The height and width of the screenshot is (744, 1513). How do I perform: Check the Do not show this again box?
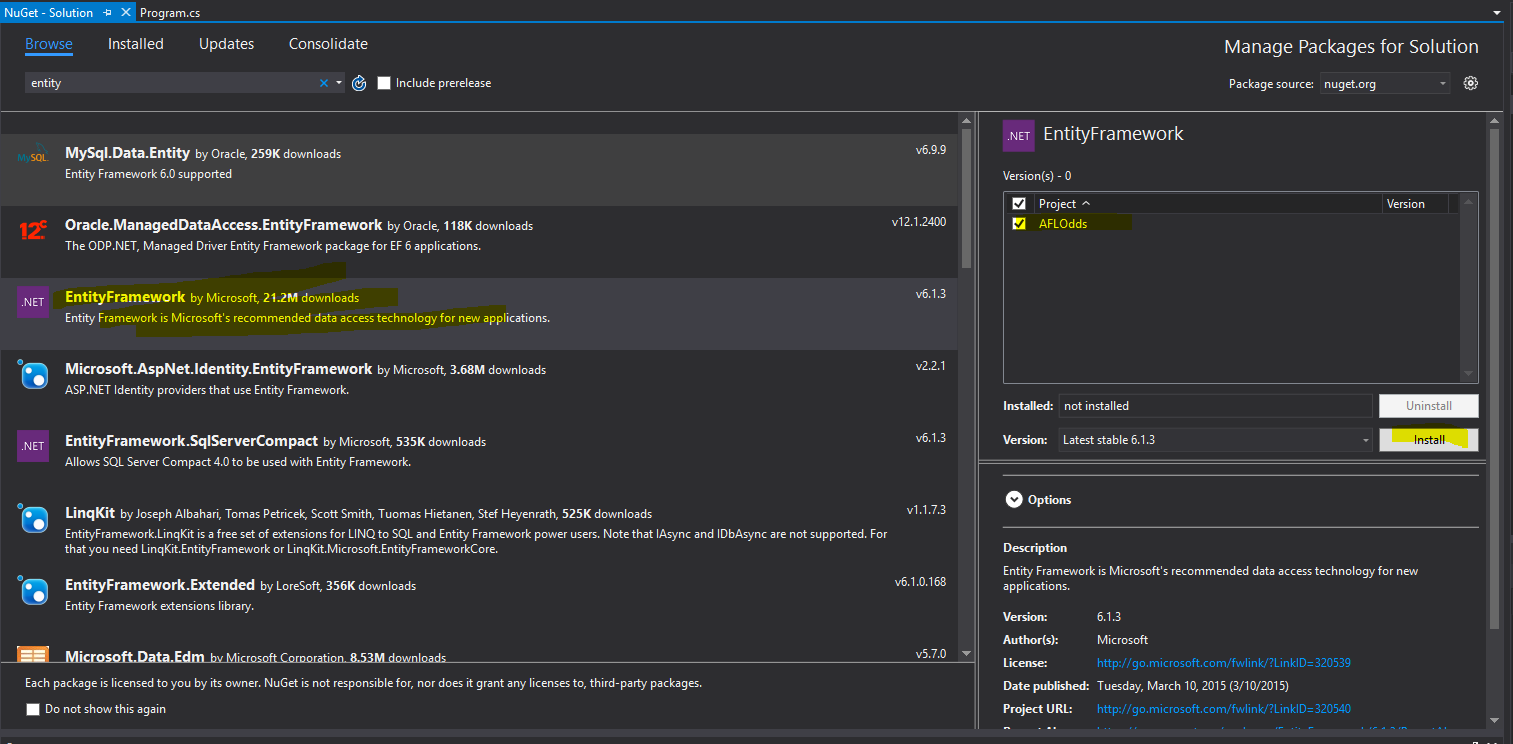coord(34,709)
